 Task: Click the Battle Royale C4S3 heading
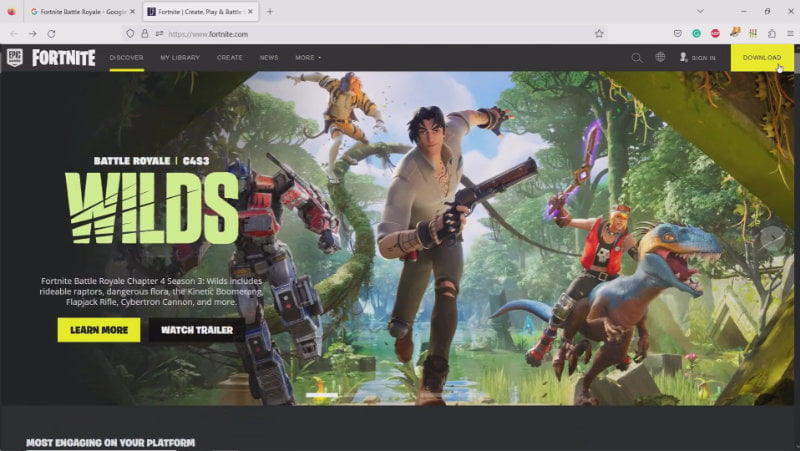click(x=152, y=161)
